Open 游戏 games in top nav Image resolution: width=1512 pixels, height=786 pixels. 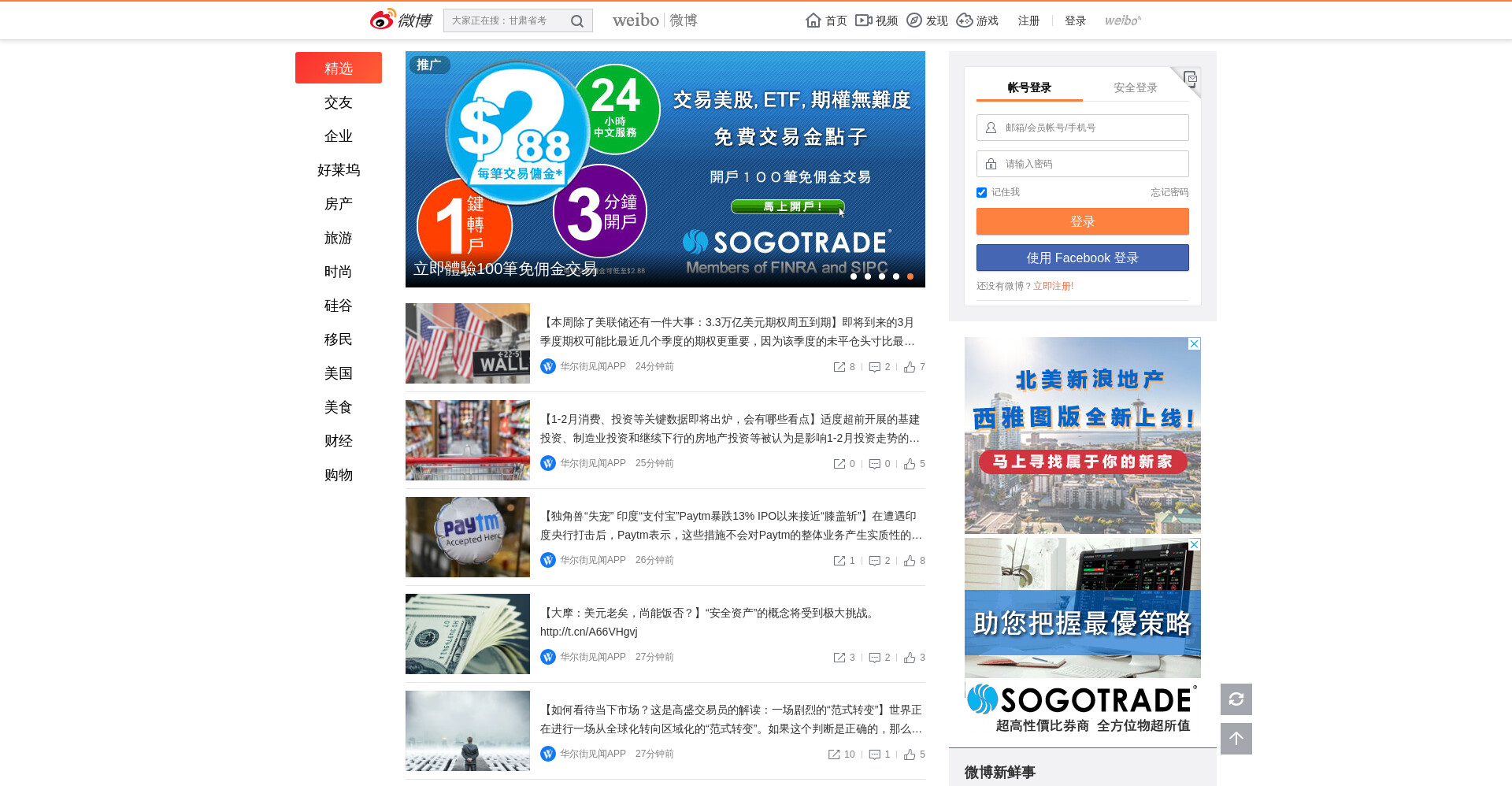point(977,20)
